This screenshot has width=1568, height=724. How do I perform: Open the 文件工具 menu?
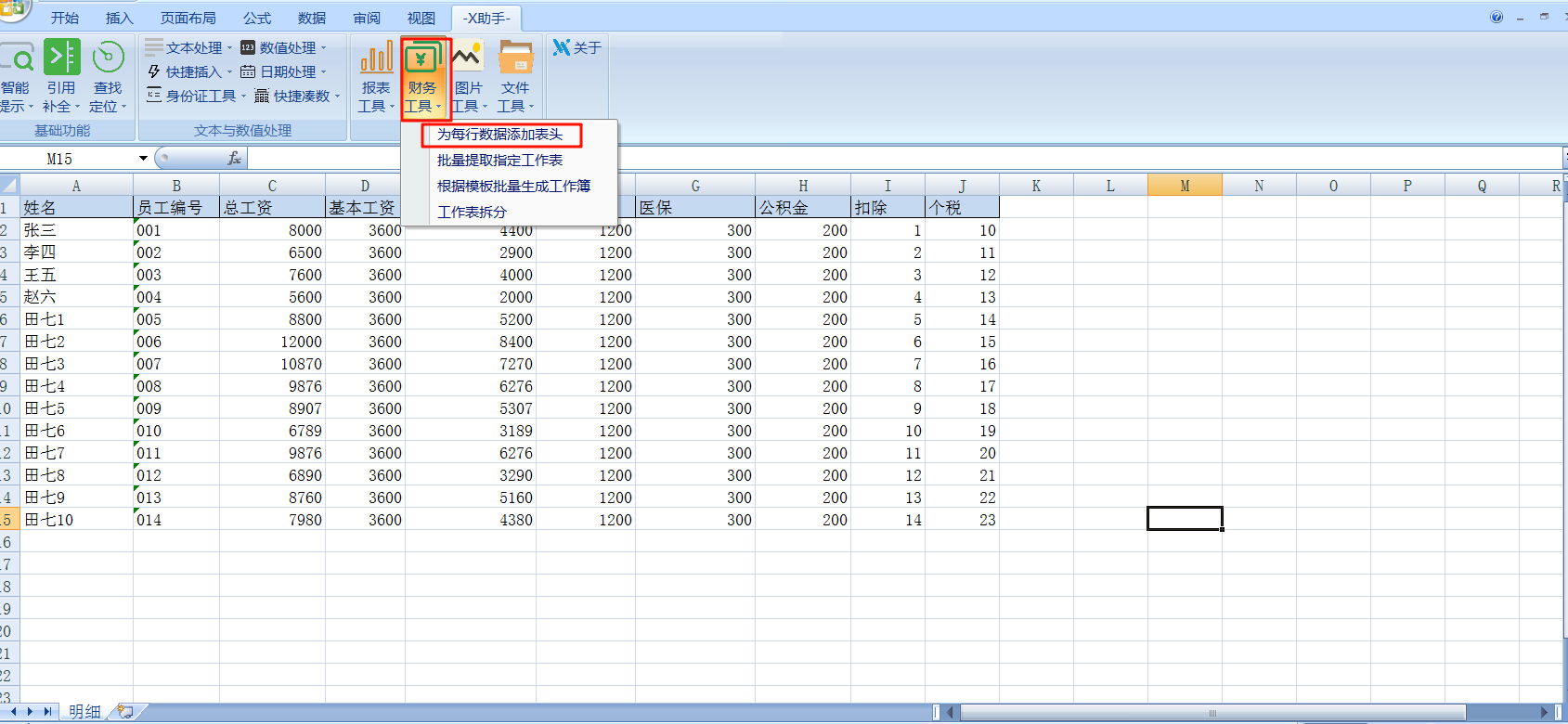pos(515,78)
